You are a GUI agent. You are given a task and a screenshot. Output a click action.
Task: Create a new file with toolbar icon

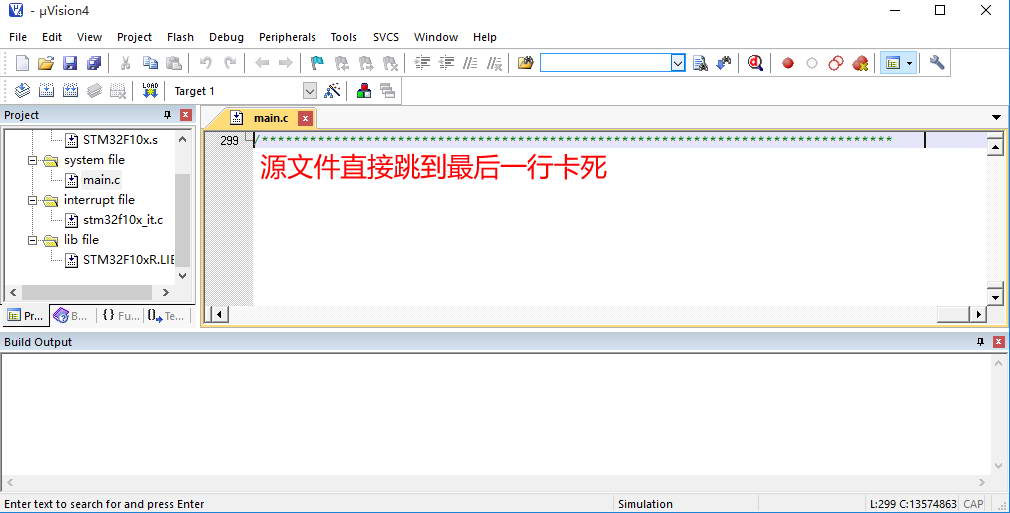(22, 63)
